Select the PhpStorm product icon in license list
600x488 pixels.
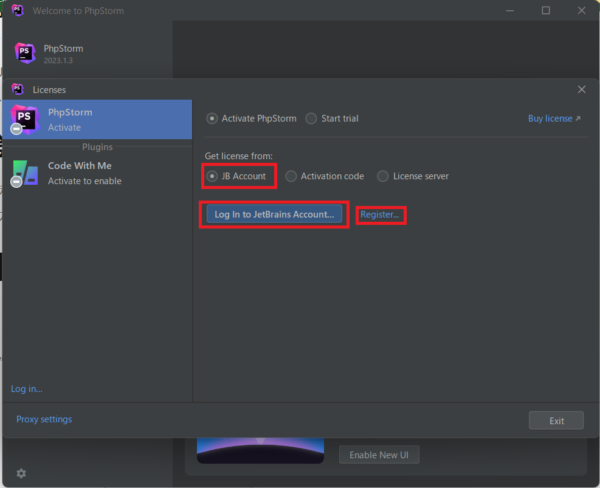pos(24,120)
